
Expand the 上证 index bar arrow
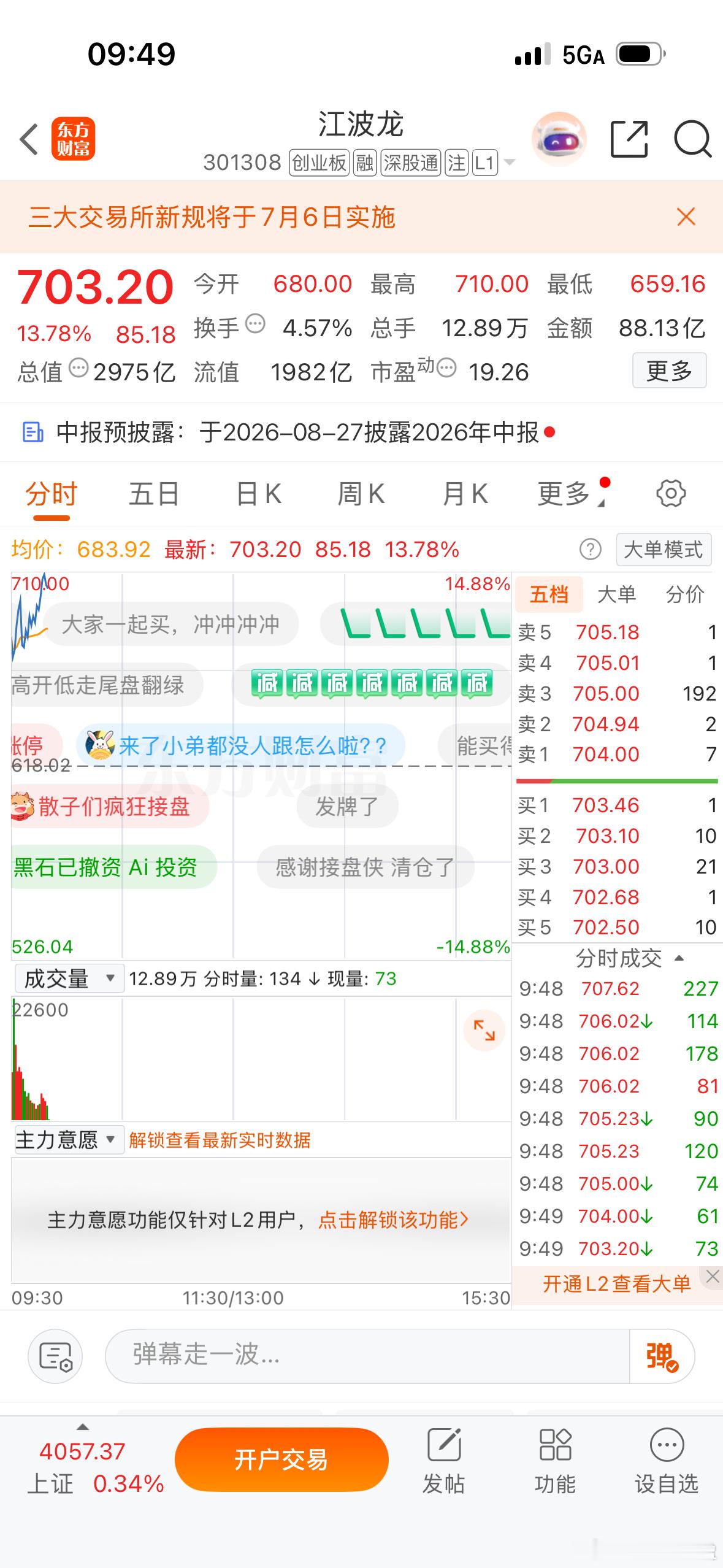click(x=82, y=1427)
